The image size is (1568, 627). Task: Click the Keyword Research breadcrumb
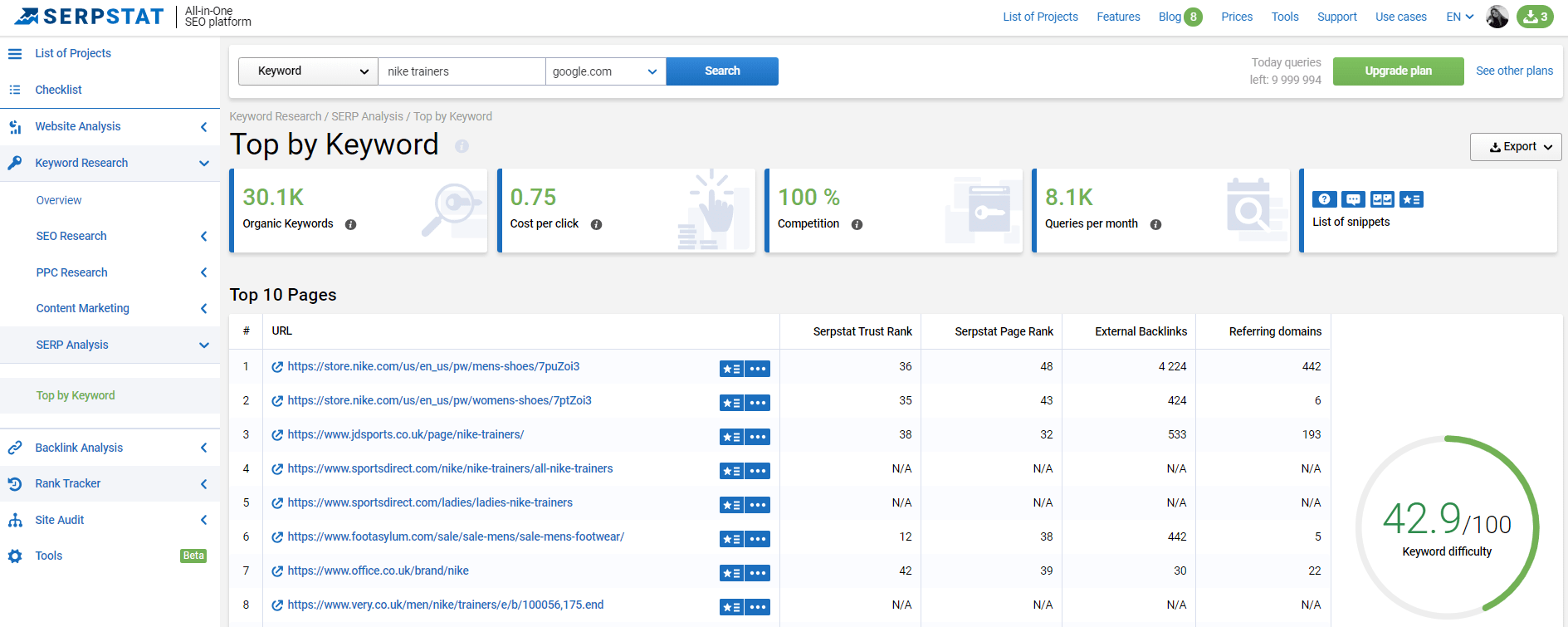pyautogui.click(x=275, y=116)
